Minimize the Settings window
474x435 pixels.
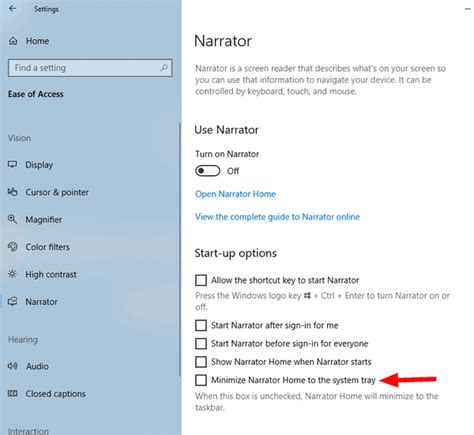(467, 9)
